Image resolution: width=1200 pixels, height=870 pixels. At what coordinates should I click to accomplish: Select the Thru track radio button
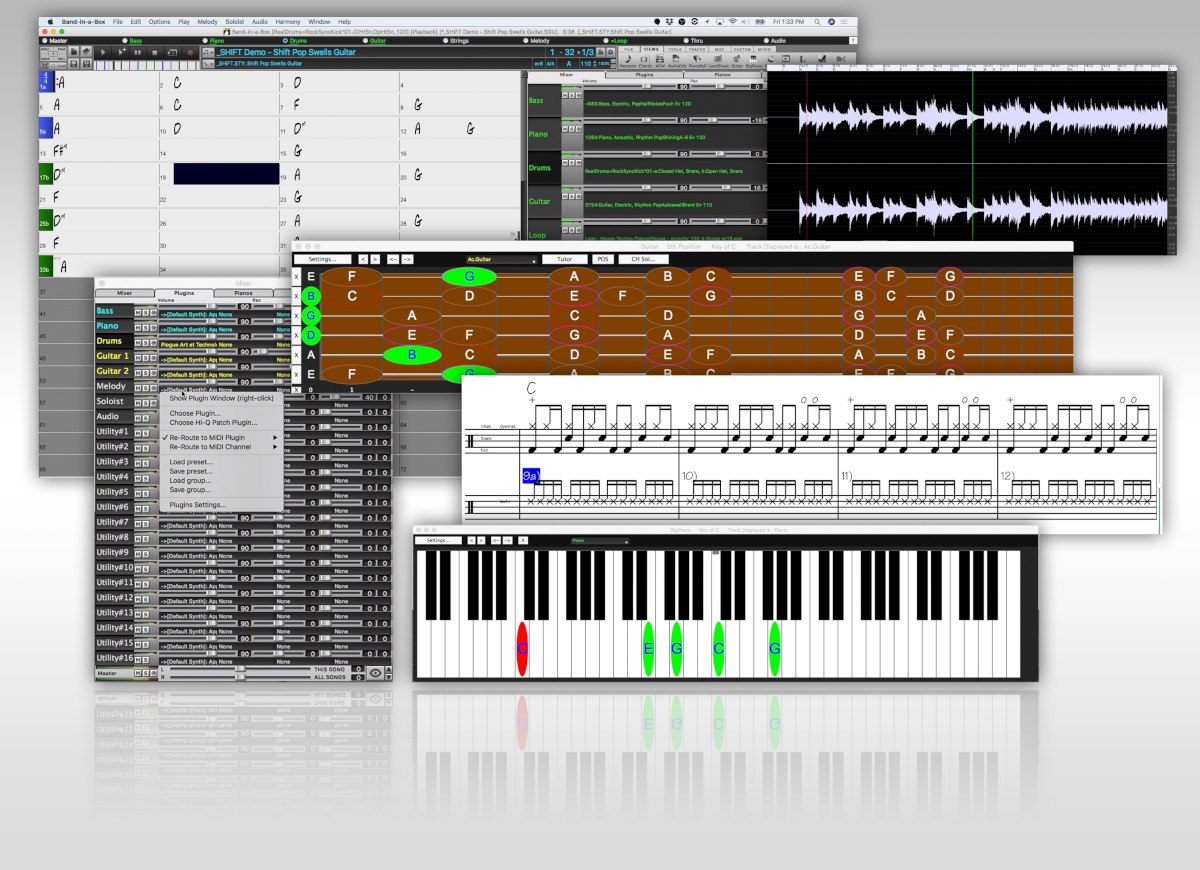coord(685,41)
